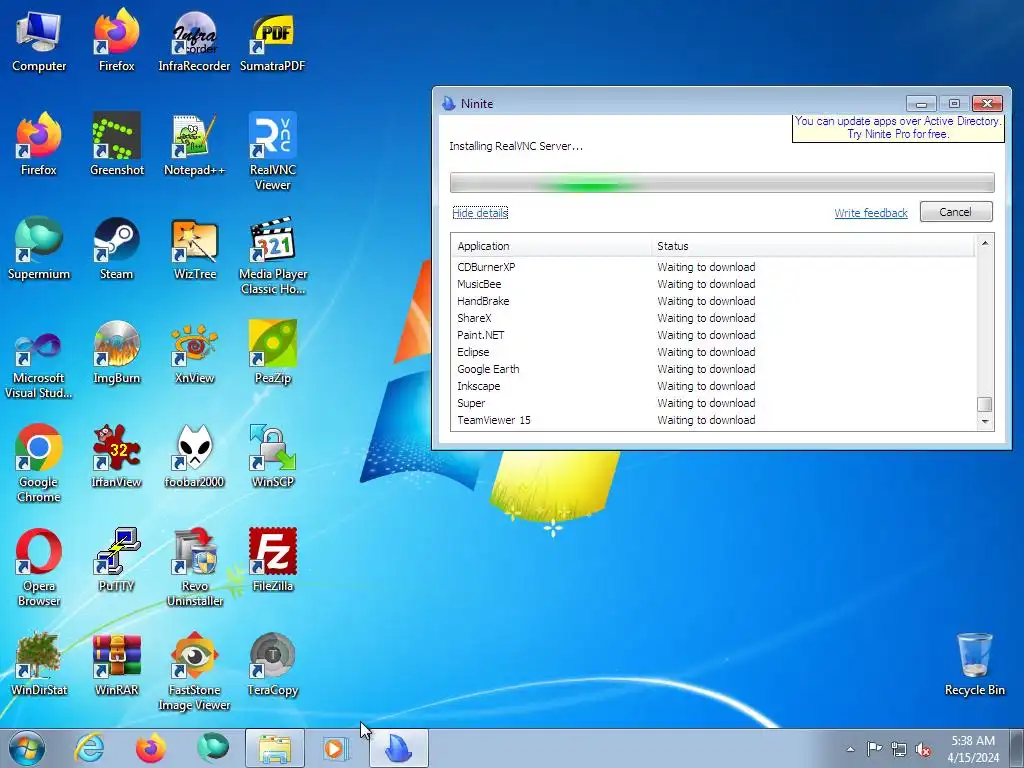This screenshot has width=1024, height=768.
Task: Select the WinDirStat desktop shortcut
Action: pos(39,664)
